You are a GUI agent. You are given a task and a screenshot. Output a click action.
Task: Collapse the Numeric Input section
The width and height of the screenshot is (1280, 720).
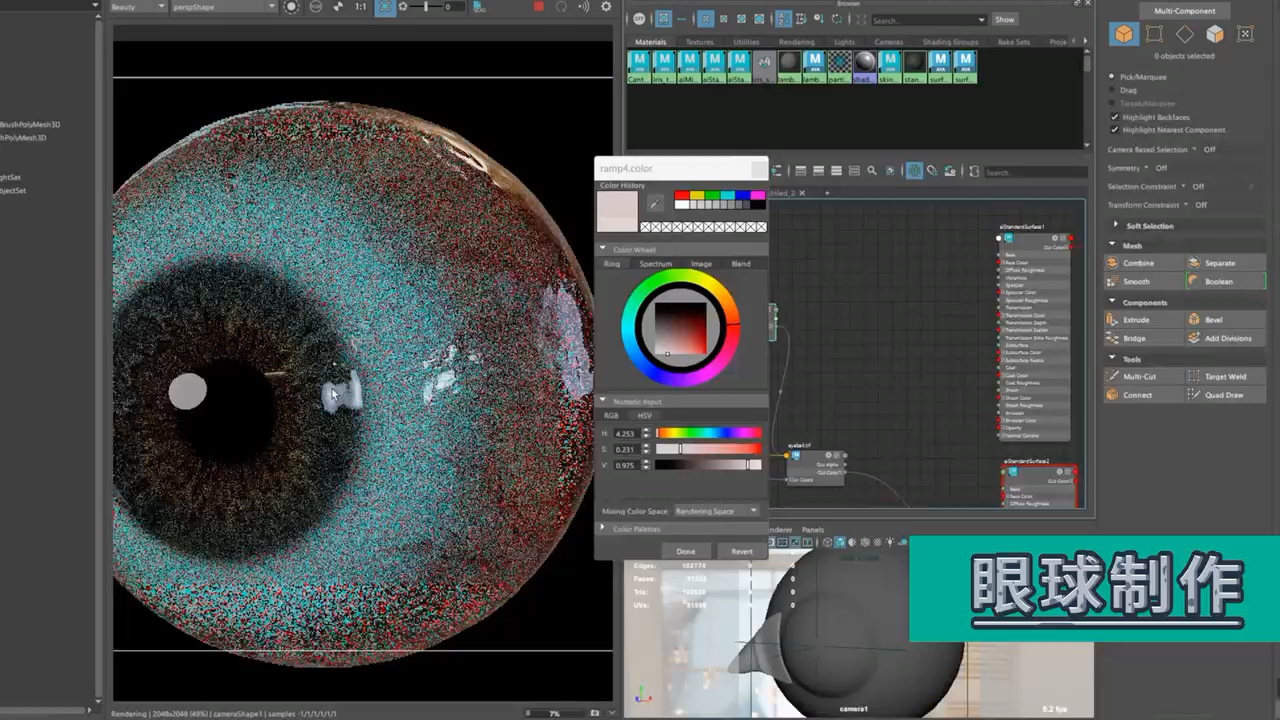click(x=603, y=401)
